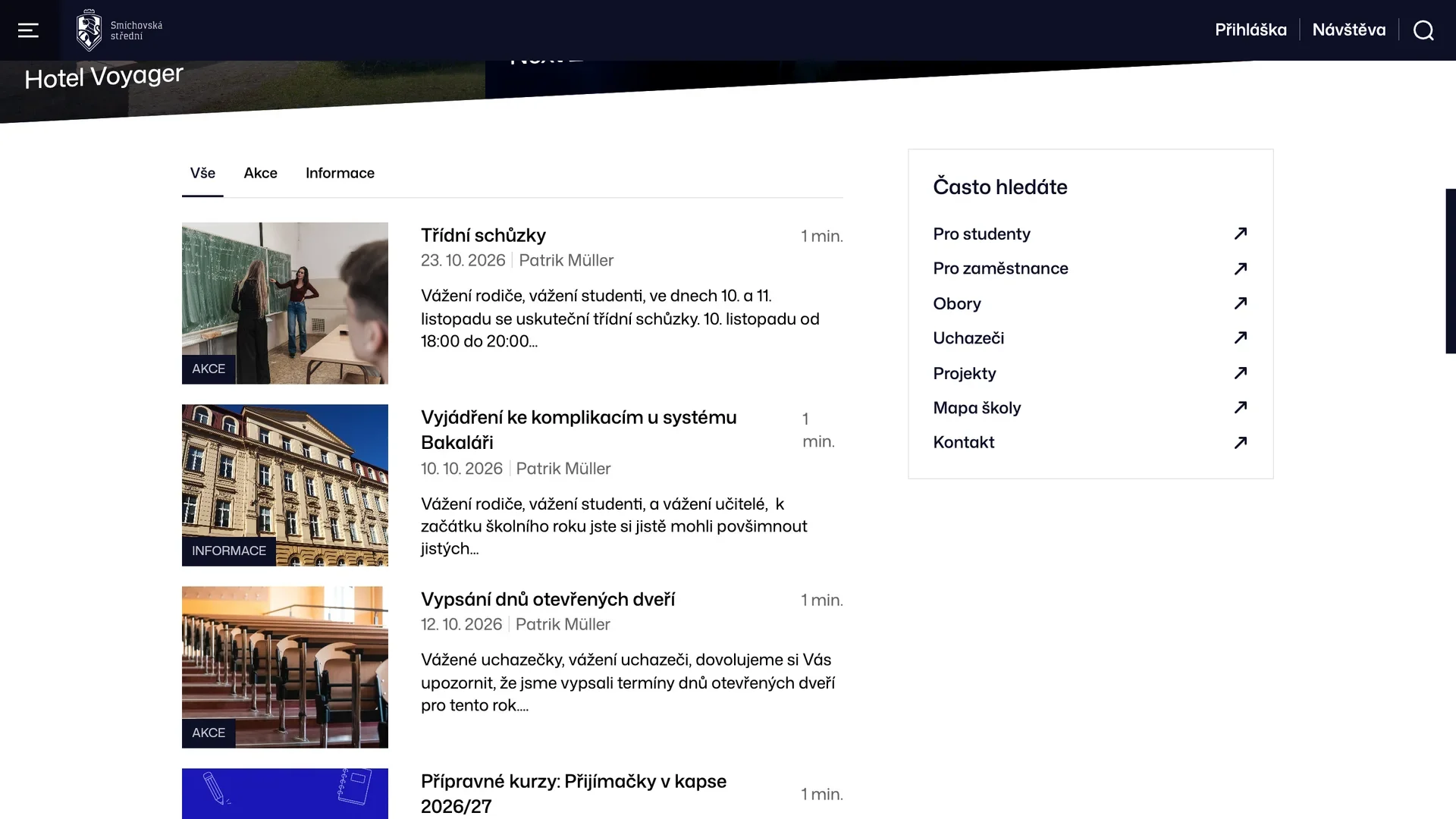Click the blue thumbnail of Přípravné kurzy article
Image resolution: width=1456 pixels, height=819 pixels.
285,793
